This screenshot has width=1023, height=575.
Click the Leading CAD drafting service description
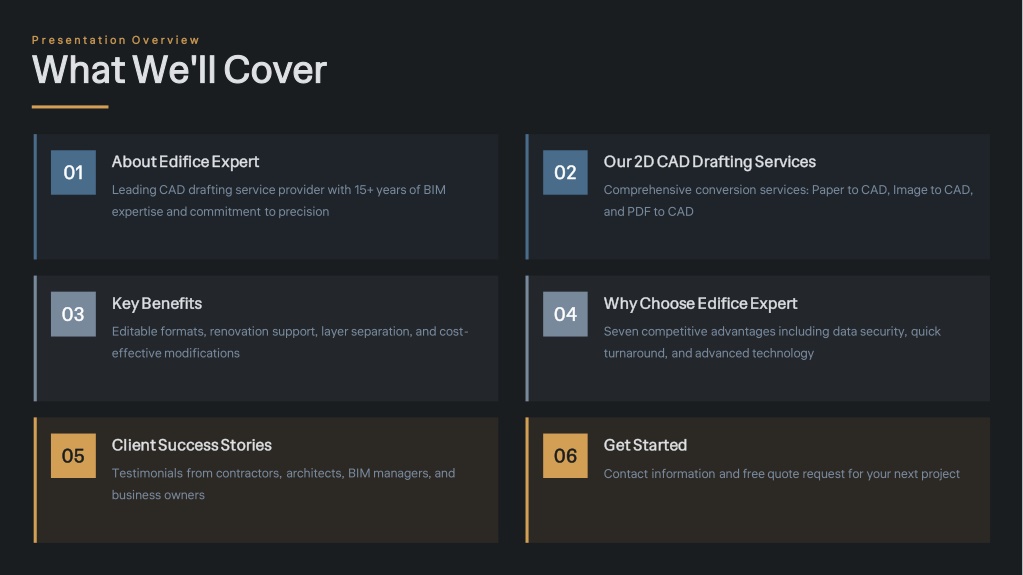[x=278, y=200]
